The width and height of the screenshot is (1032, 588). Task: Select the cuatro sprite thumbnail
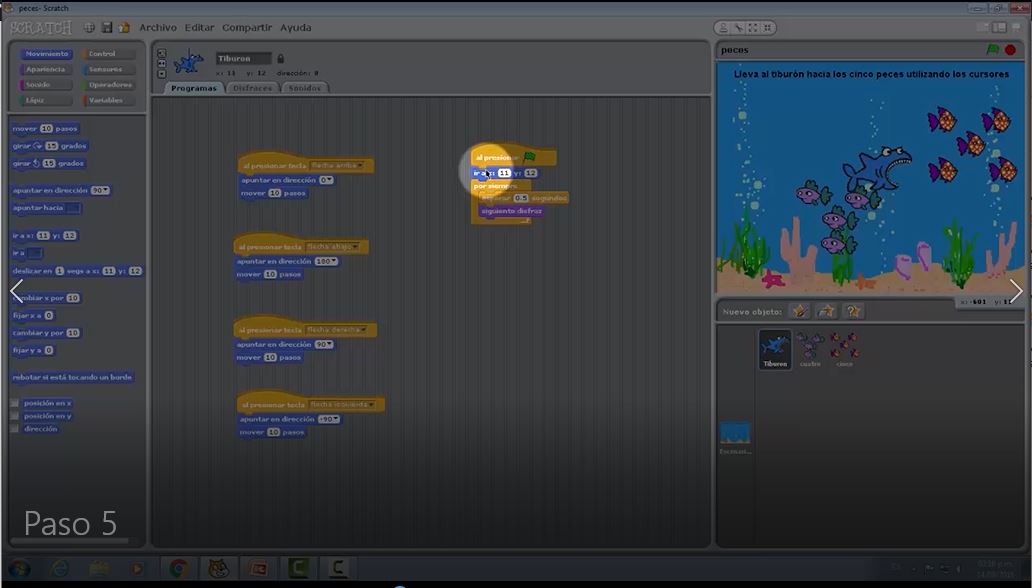[810, 349]
